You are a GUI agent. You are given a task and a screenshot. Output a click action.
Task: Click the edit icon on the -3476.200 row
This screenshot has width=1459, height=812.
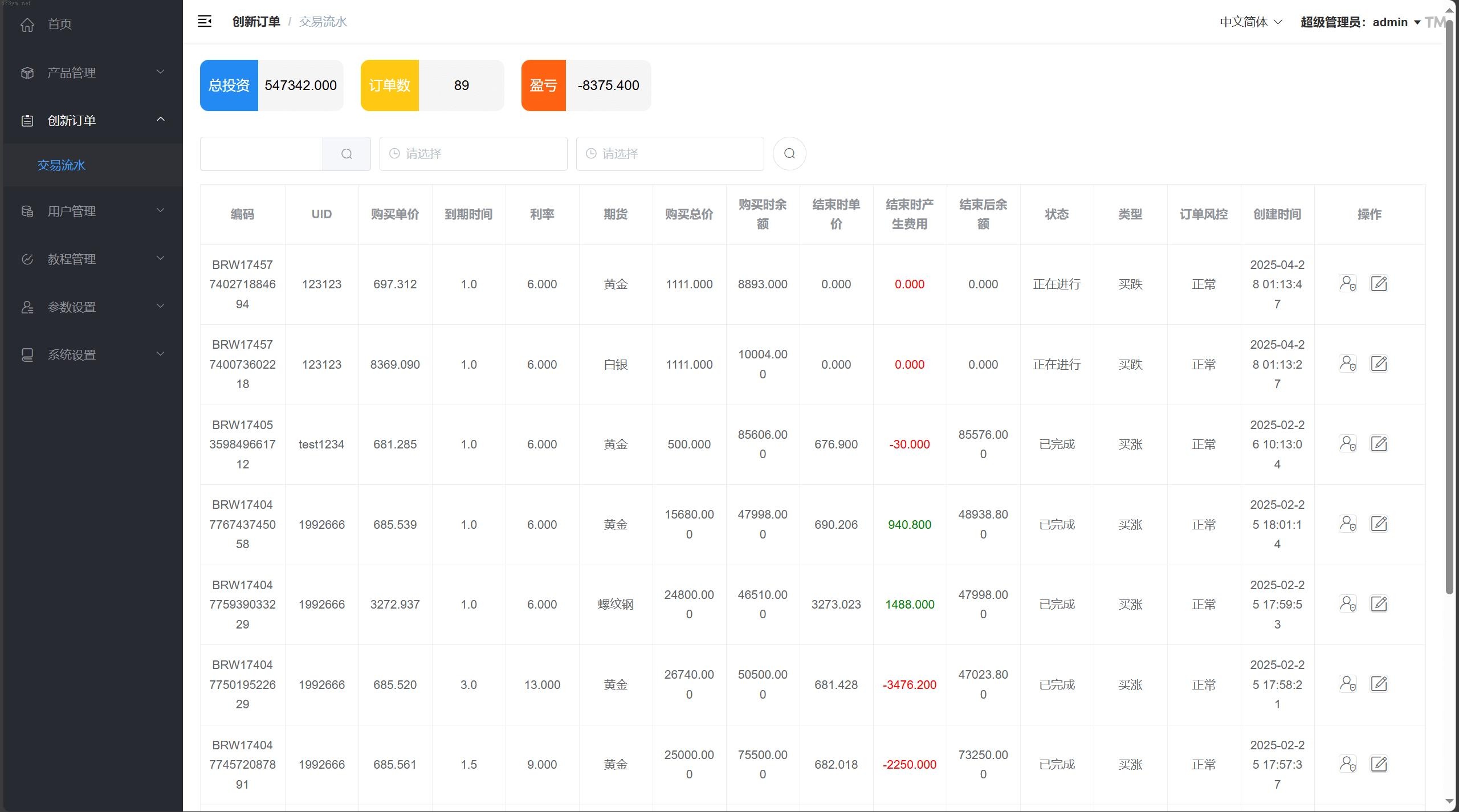(1379, 684)
